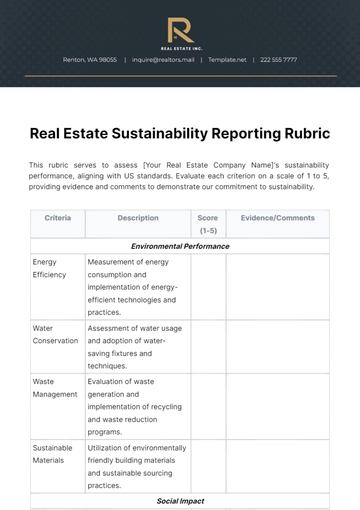
Task: Click the empty Score cell for Waste Management
Action: (208, 406)
